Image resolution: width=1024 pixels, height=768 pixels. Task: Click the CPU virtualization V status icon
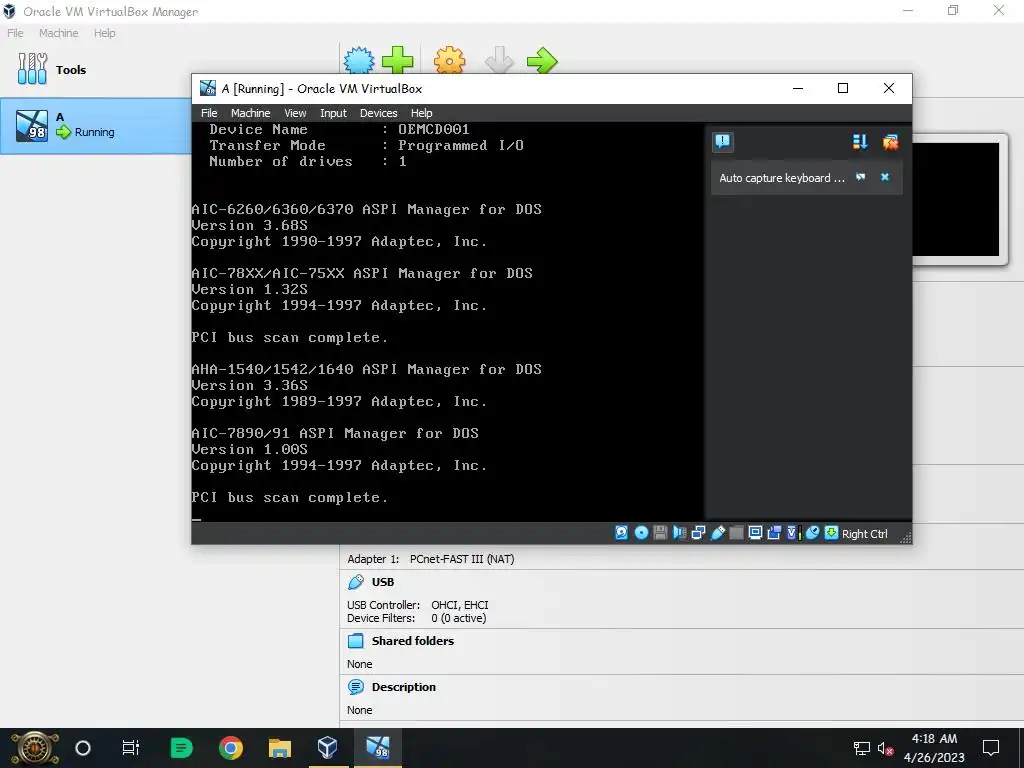793,533
